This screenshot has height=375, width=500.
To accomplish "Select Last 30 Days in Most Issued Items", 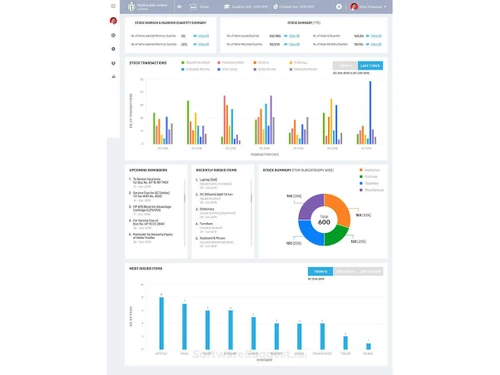I will pos(370,272).
